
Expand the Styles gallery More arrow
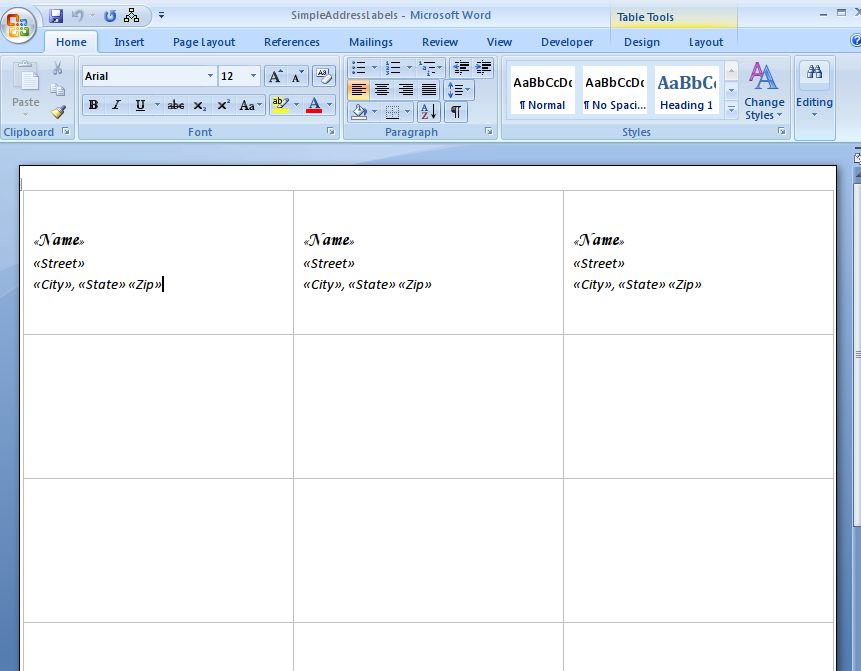tap(731, 110)
